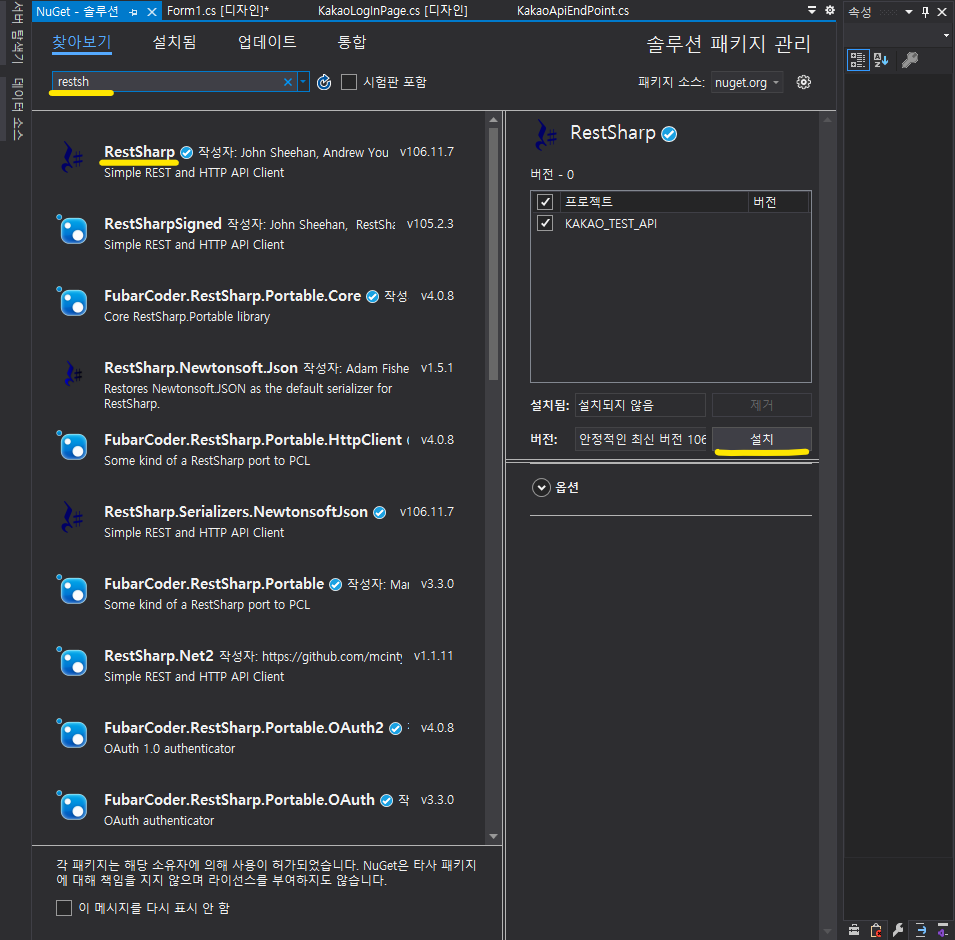Open the Form1.cs [디자인]* document tab

point(218,11)
